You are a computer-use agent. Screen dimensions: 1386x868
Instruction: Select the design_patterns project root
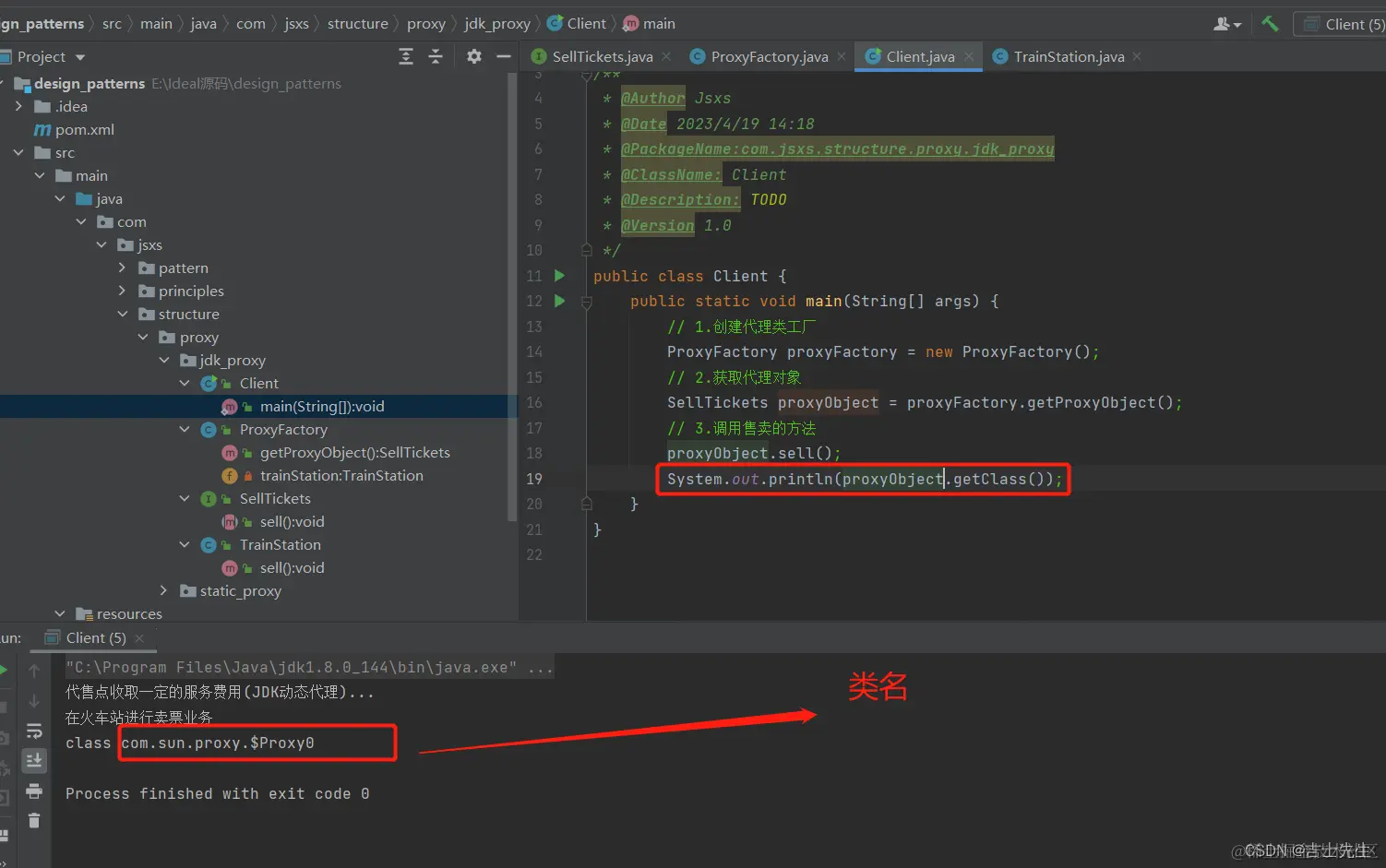click(x=90, y=84)
